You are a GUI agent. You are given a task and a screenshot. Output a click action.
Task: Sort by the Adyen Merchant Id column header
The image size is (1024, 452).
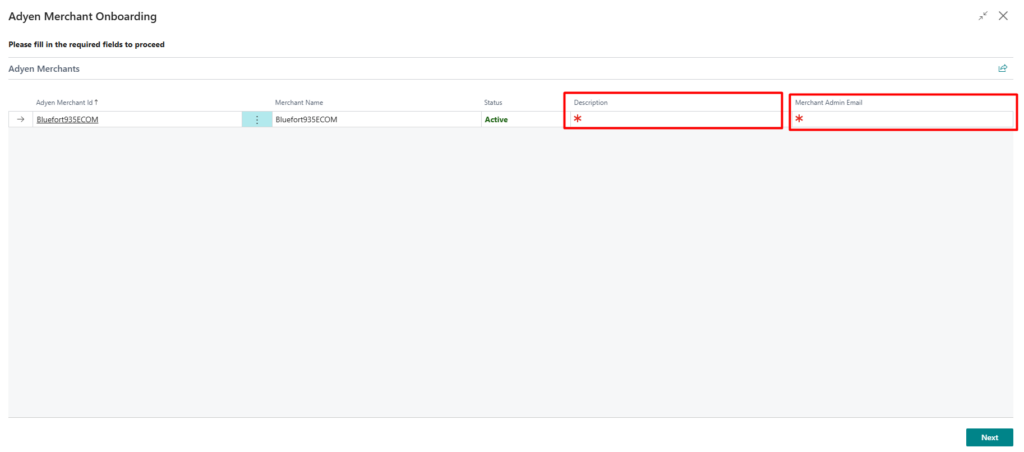[x=66, y=102]
